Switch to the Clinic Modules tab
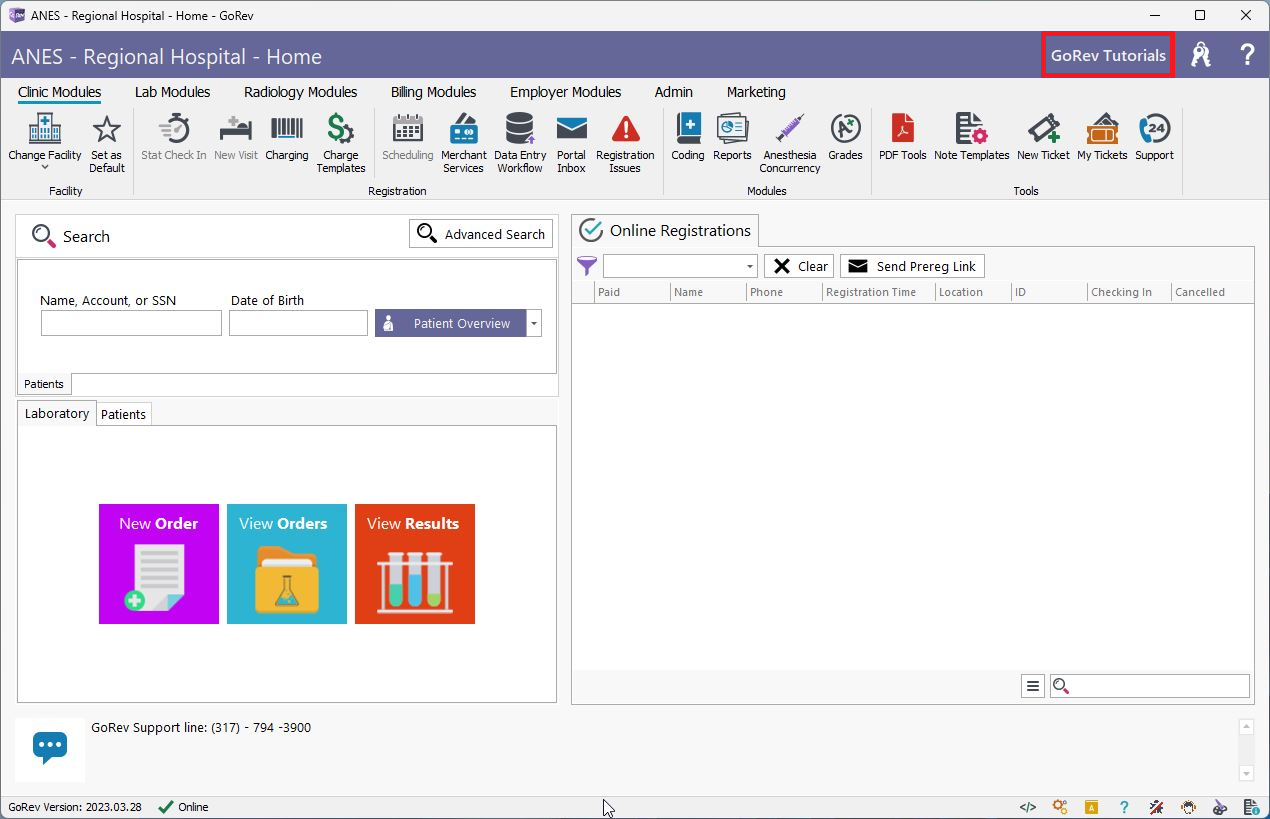Screen dimensions: 1270x819 click(x=60, y=92)
